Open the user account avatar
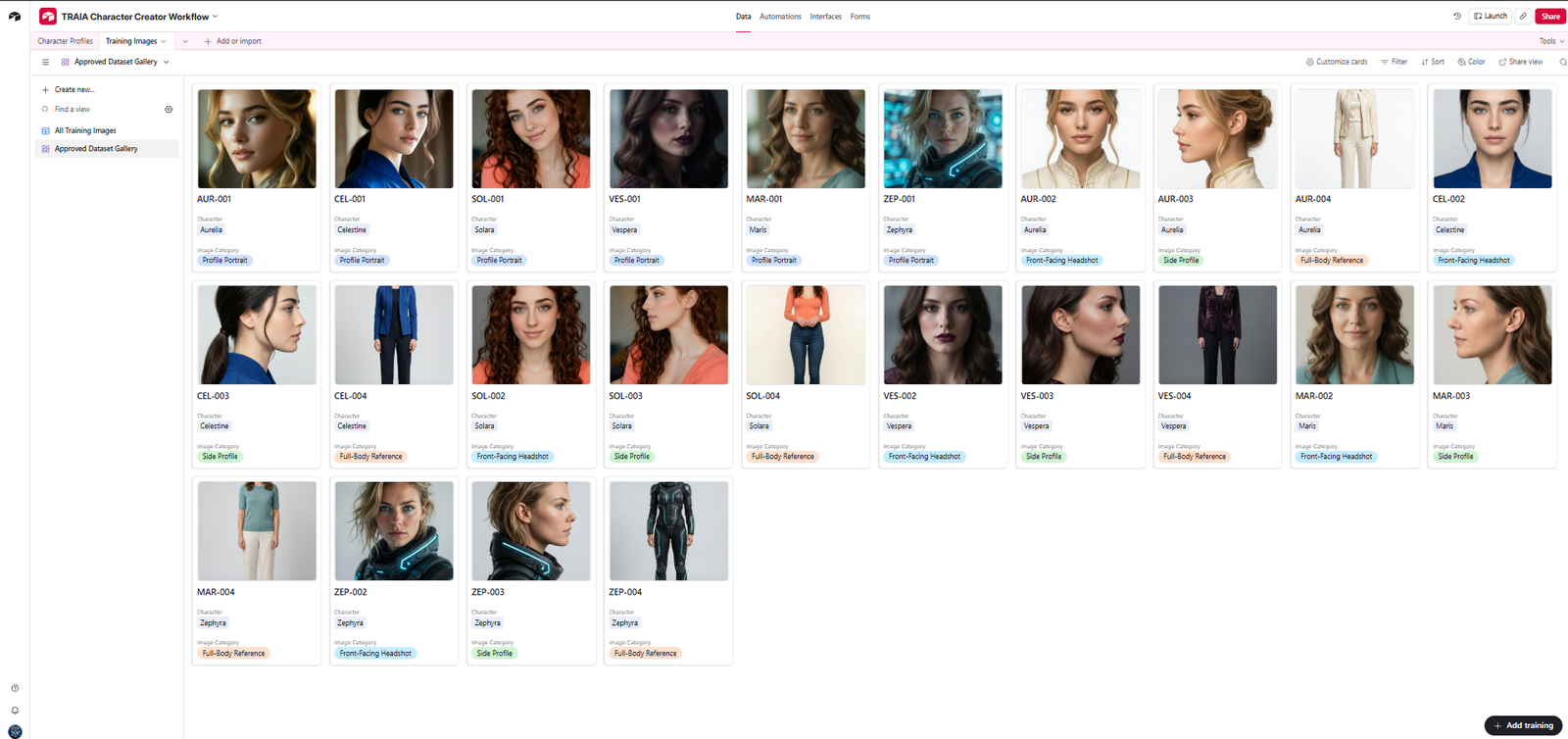This screenshot has width=1568, height=739. click(x=15, y=731)
